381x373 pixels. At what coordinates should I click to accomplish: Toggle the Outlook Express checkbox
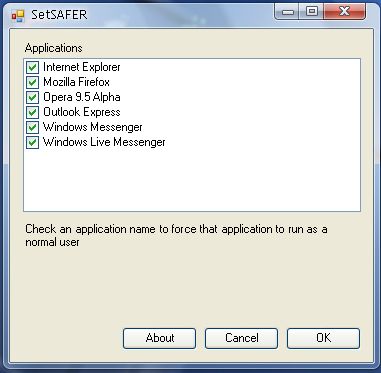click(x=32, y=113)
